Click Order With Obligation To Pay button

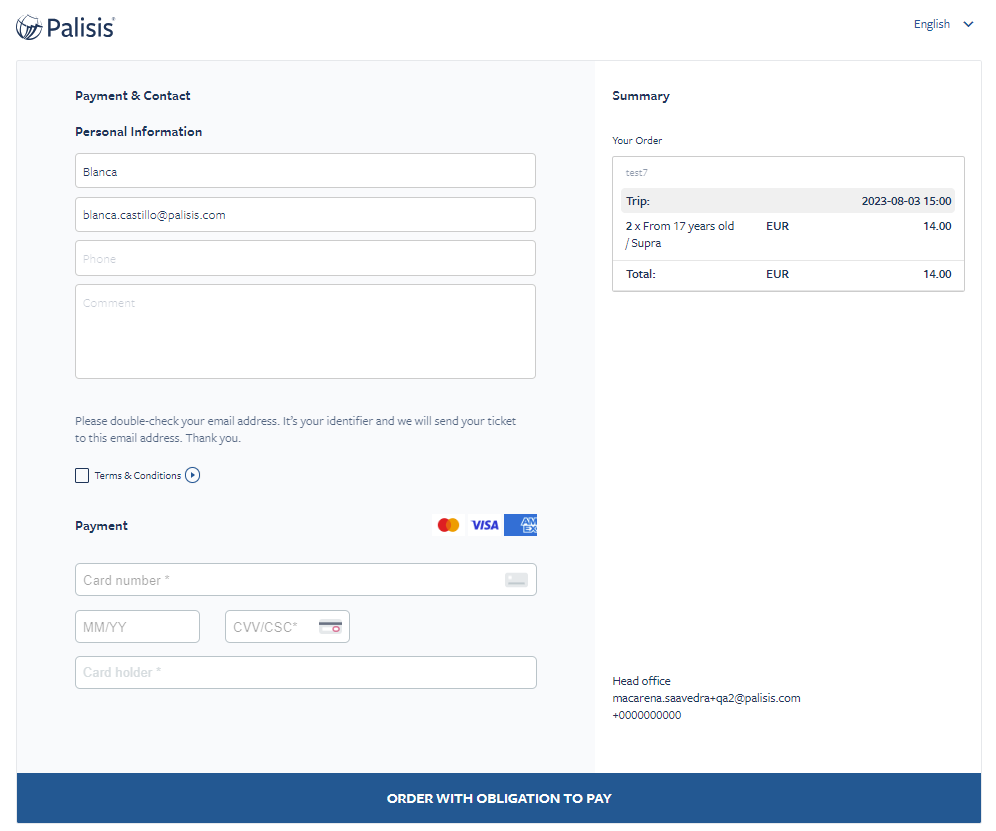(x=499, y=798)
